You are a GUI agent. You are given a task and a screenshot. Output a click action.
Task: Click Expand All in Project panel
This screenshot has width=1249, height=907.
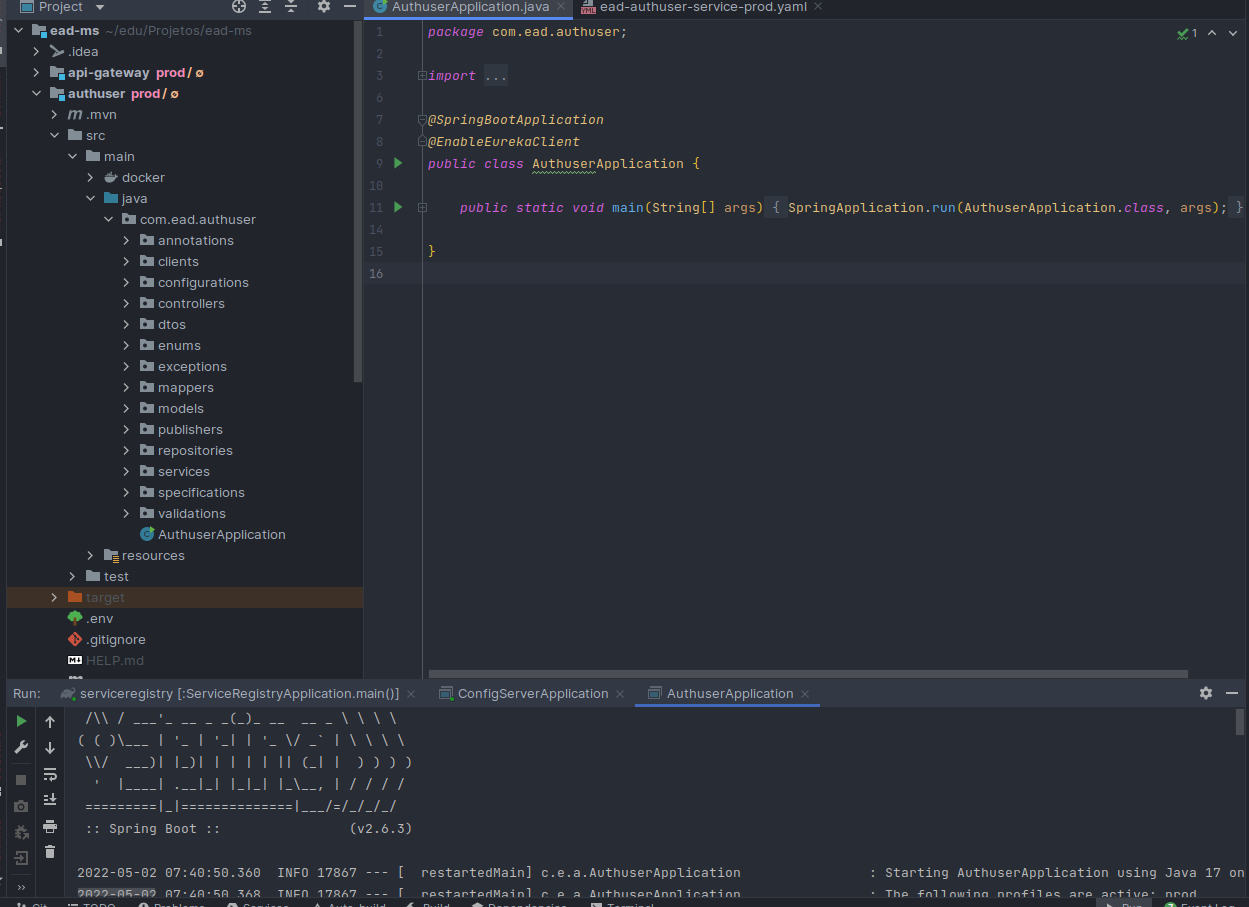tap(265, 7)
